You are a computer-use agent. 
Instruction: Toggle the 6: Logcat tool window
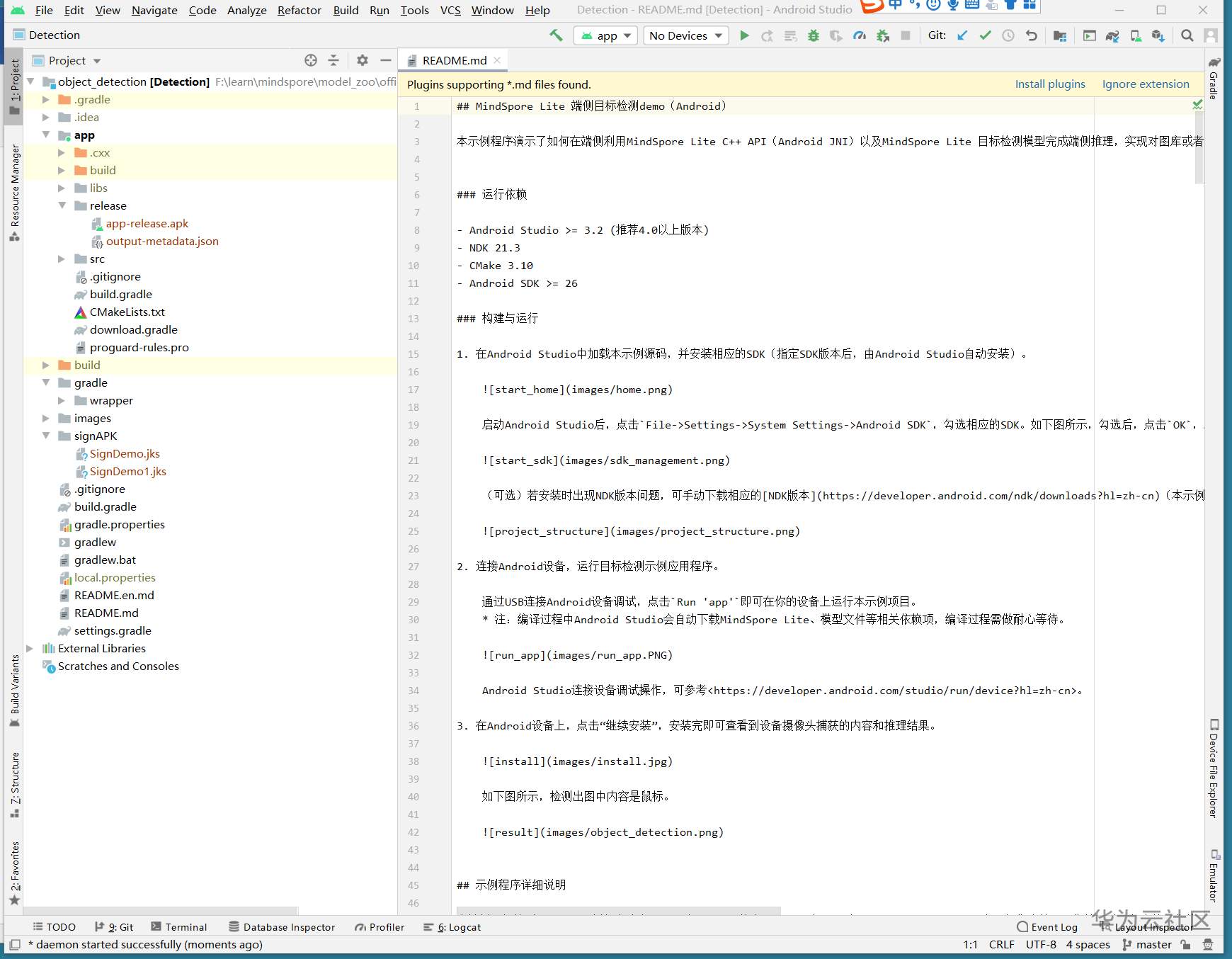coord(452,927)
